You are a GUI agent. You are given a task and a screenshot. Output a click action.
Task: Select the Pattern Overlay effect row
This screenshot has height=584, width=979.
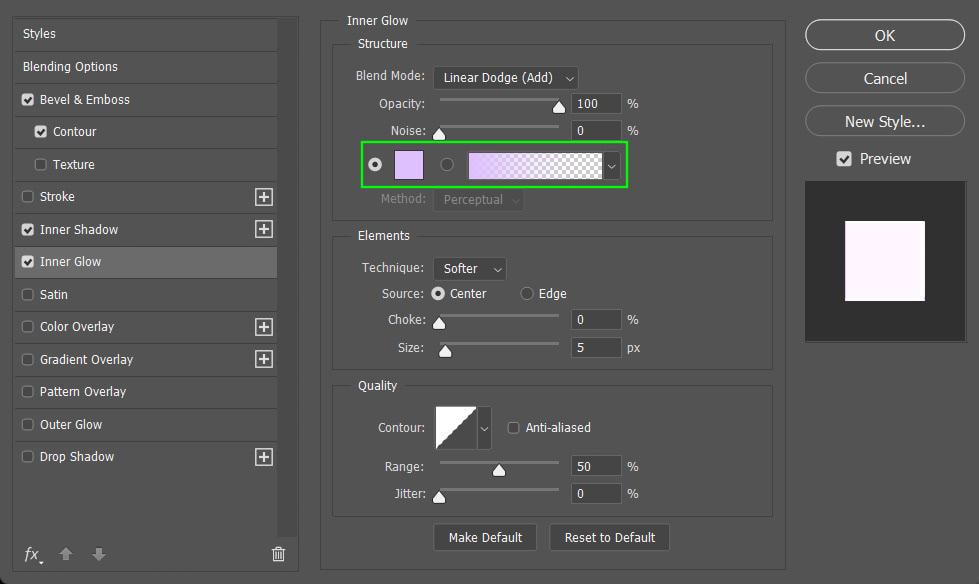click(x=145, y=392)
